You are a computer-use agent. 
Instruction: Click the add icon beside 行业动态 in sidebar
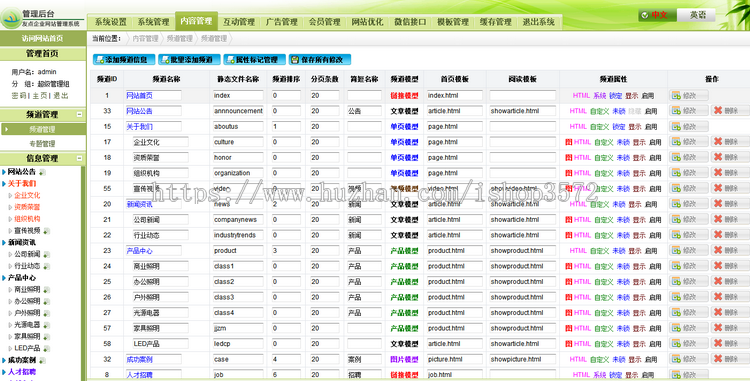[46, 266]
